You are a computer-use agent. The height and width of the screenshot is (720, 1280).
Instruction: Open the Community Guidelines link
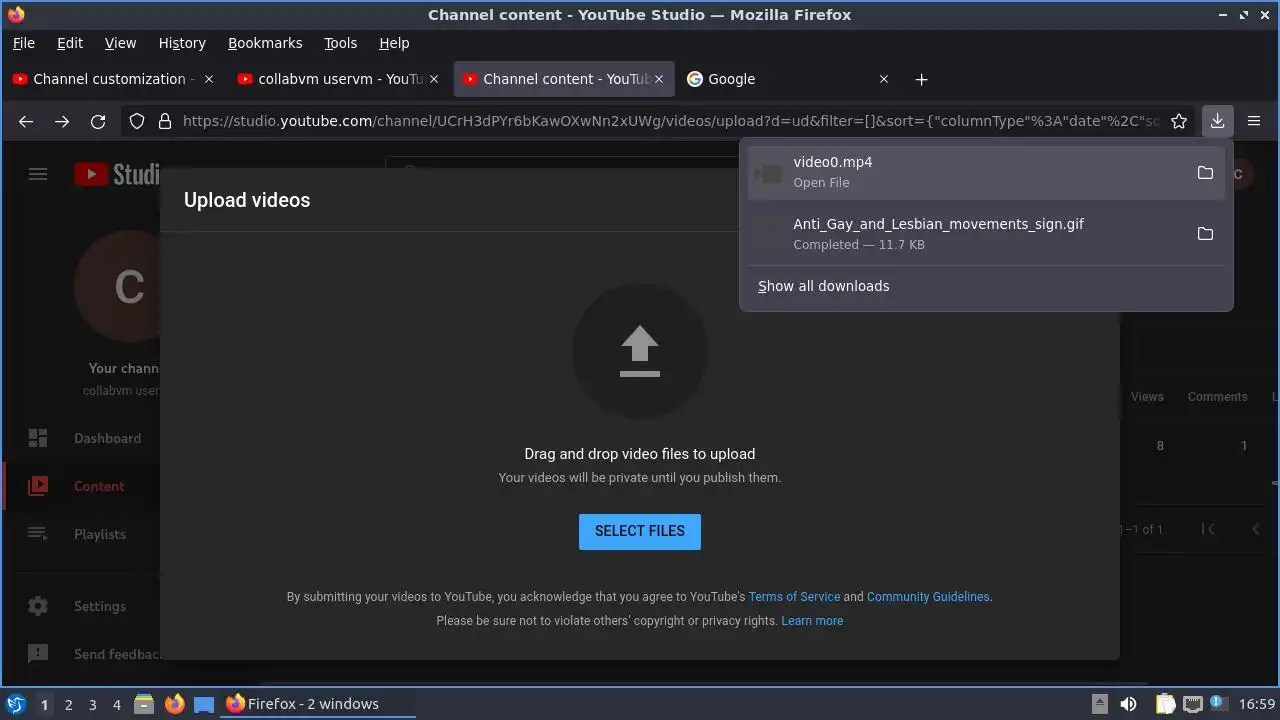(x=928, y=597)
